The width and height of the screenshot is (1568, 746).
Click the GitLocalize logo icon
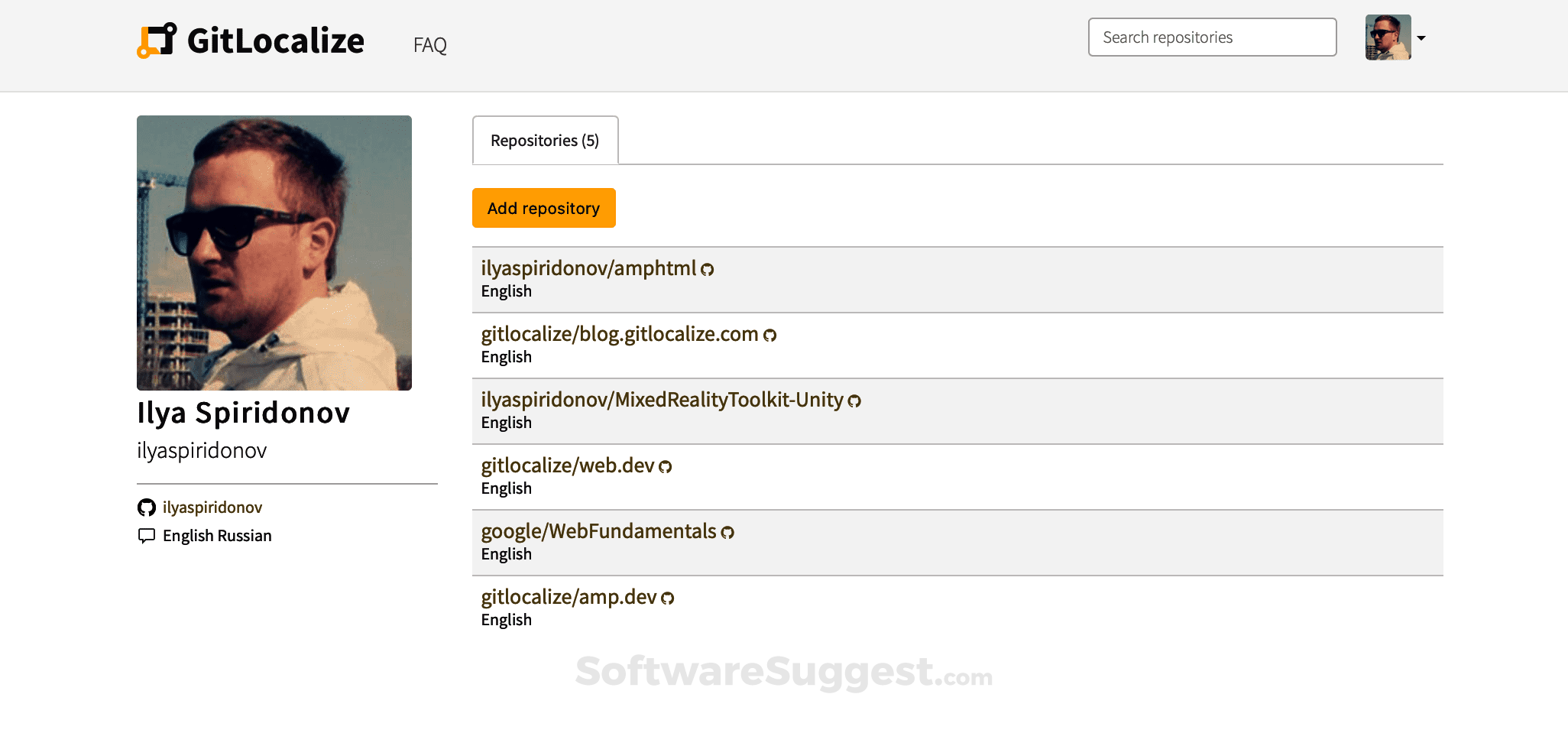155,39
